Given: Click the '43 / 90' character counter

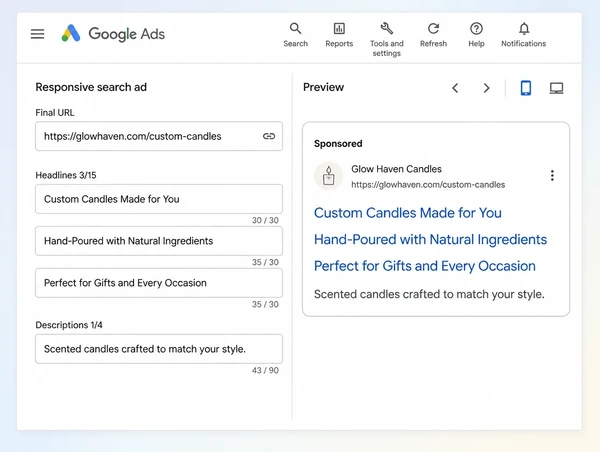Looking at the screenshot, I should tap(265, 370).
